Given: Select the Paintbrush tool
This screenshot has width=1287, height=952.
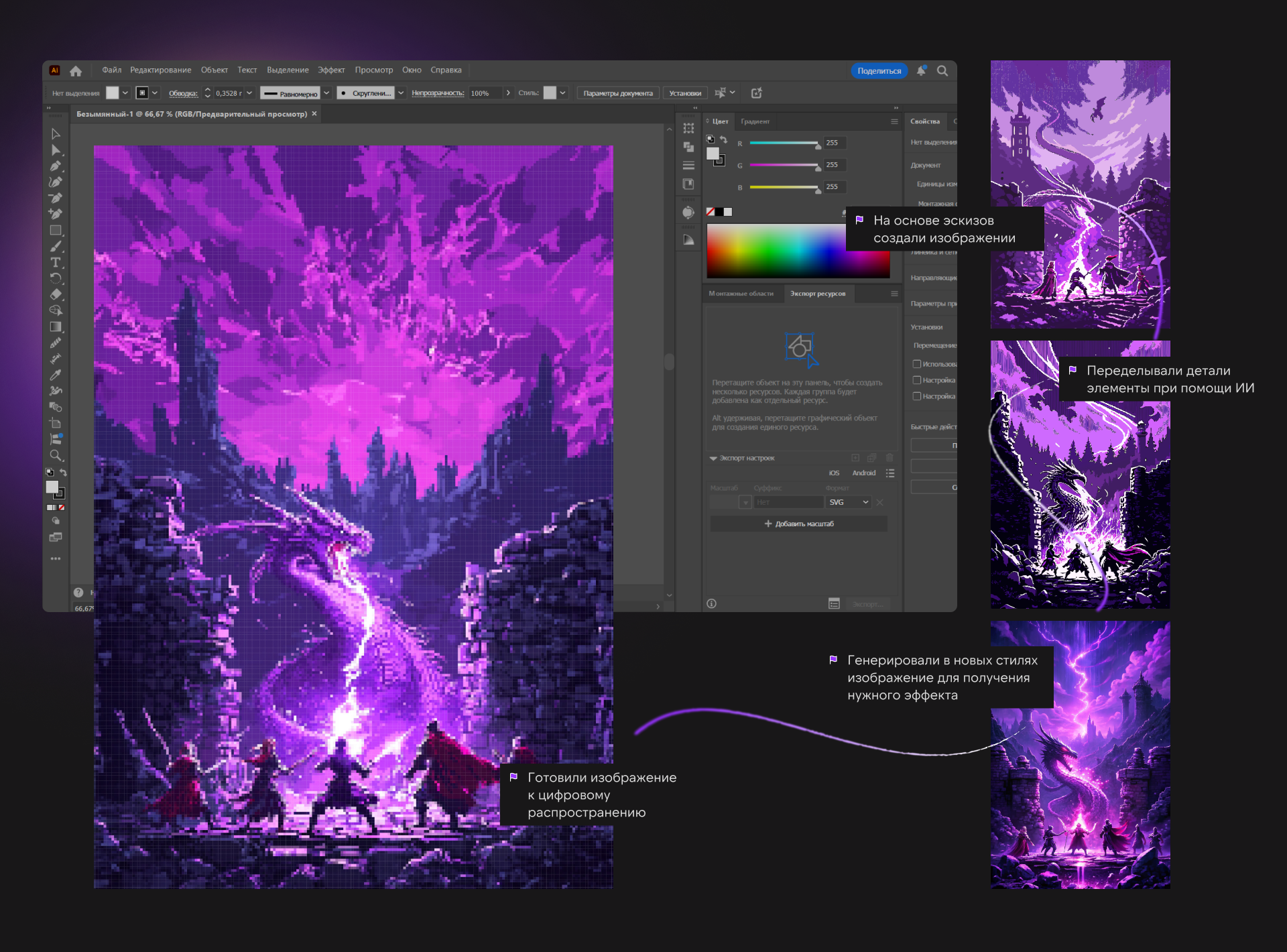Looking at the screenshot, I should [56, 246].
